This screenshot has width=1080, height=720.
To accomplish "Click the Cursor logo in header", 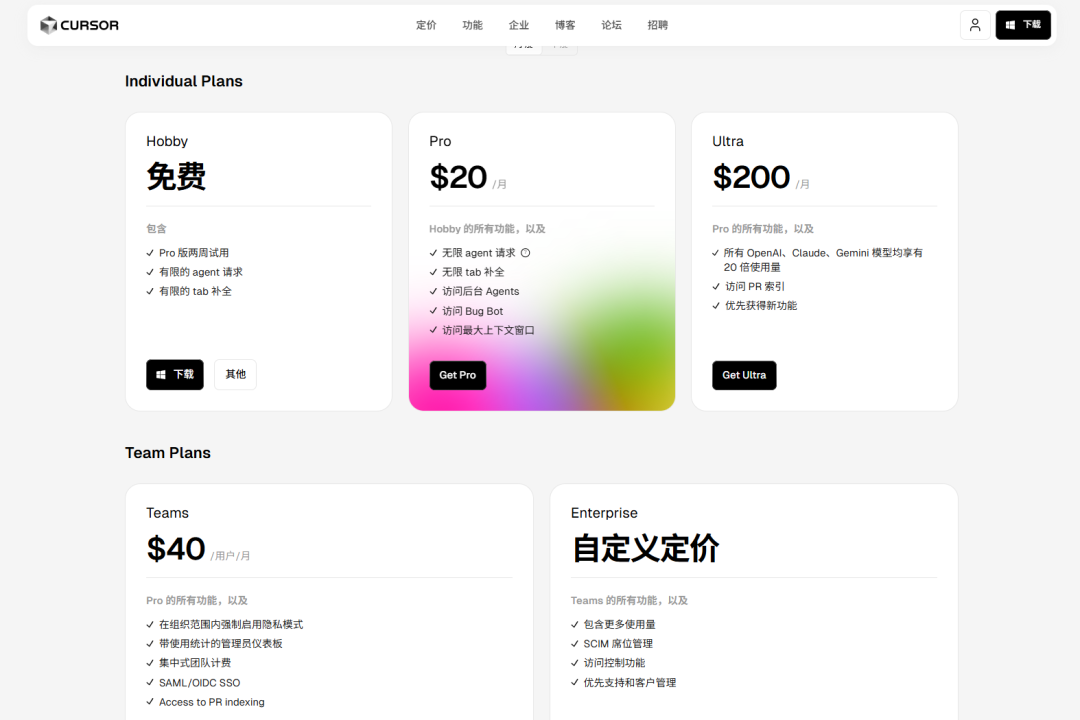I will pyautogui.click(x=79, y=25).
